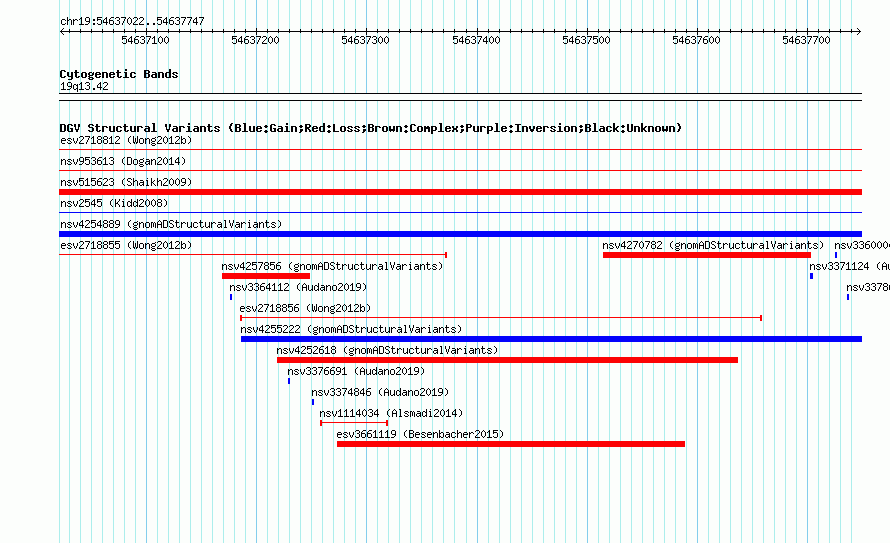Select the nsv4255222 blue gain bar

click(551, 339)
